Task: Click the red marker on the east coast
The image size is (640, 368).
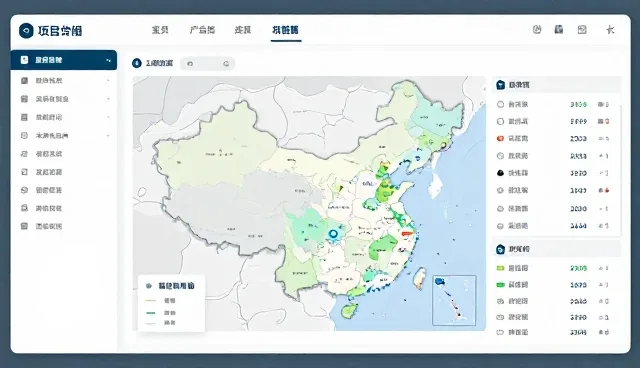Action: [x=407, y=233]
